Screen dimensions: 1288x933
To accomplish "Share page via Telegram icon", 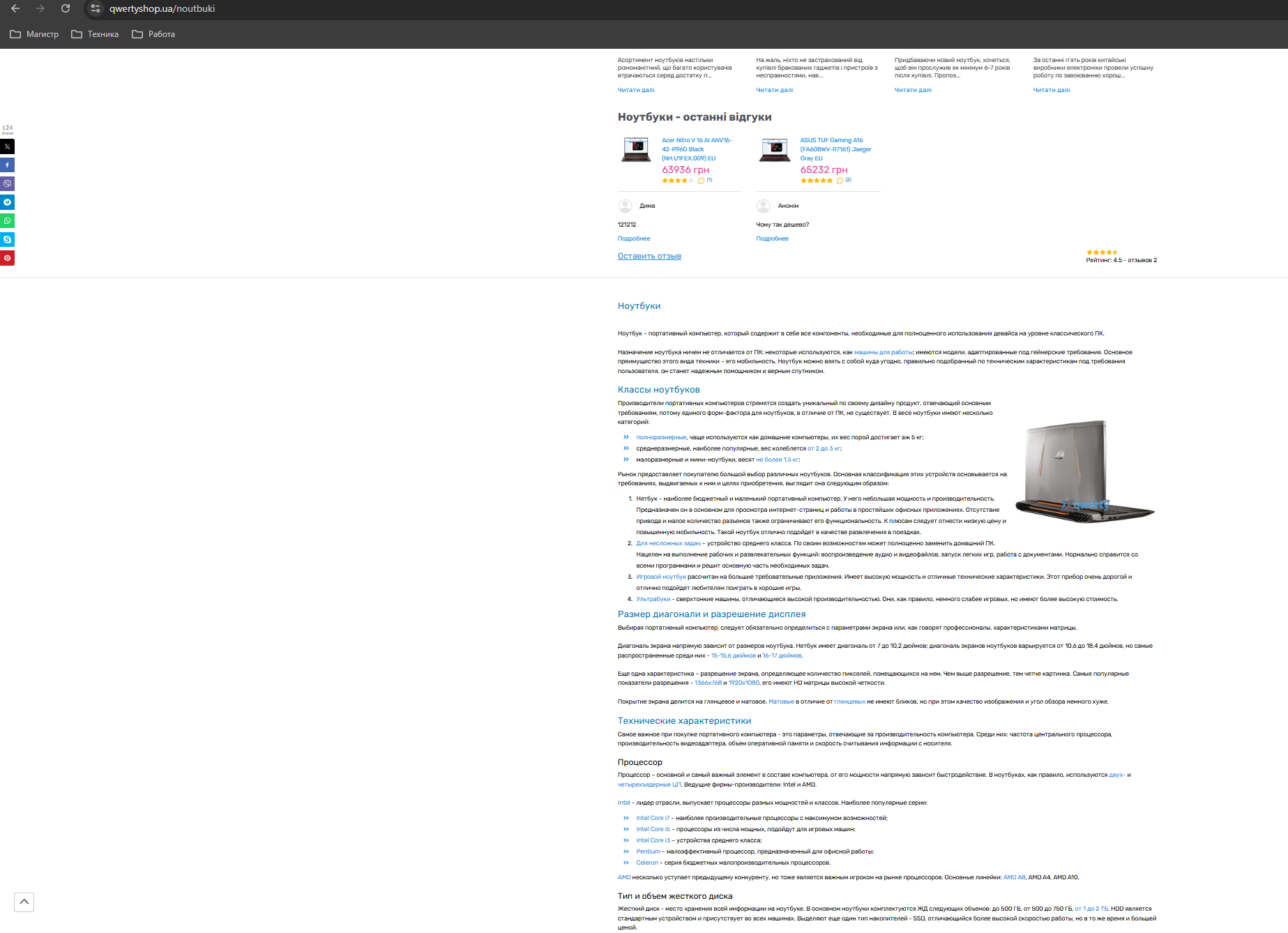I will (7, 202).
